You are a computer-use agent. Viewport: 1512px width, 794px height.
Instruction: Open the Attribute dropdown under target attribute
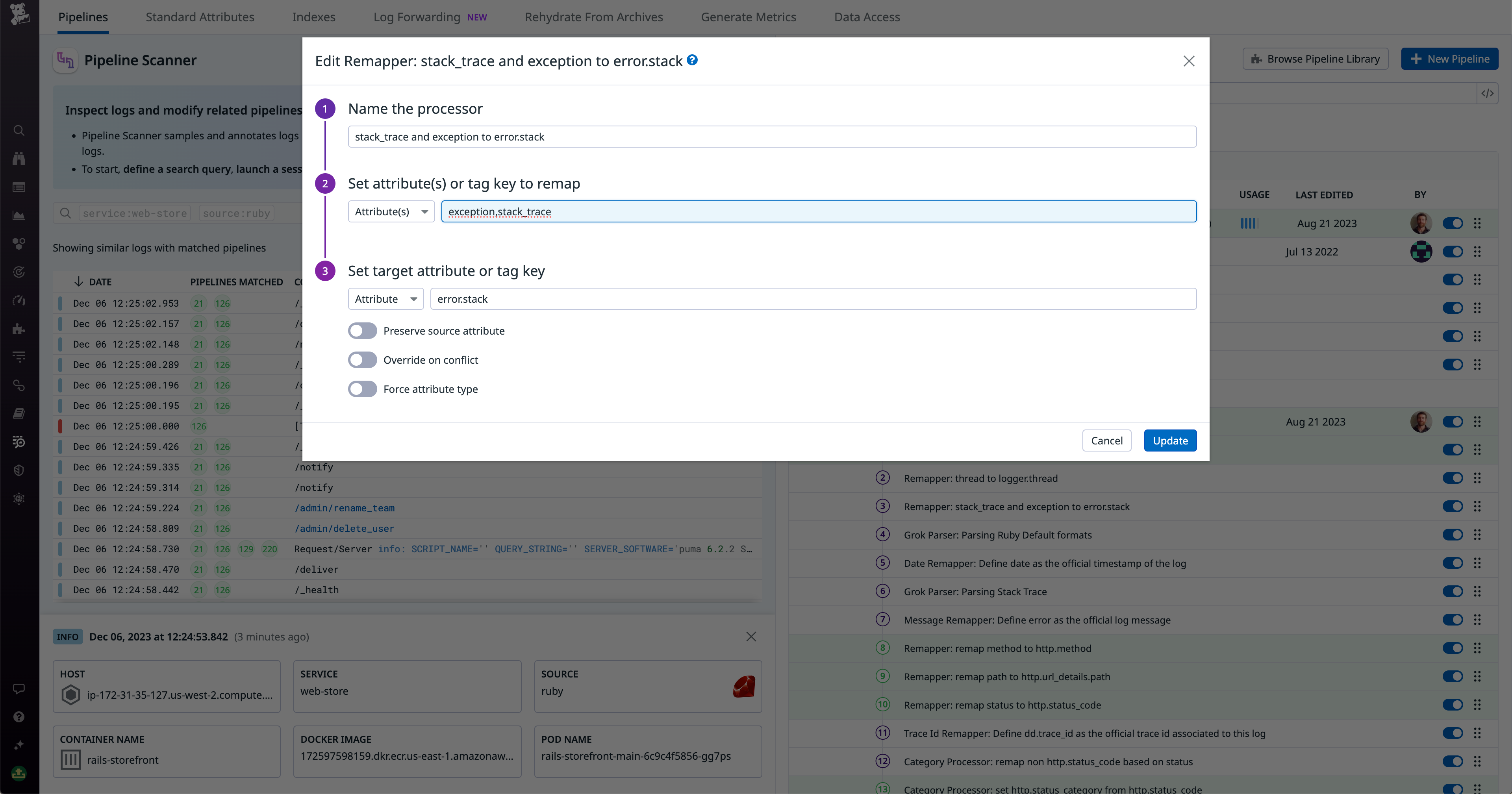coord(385,299)
